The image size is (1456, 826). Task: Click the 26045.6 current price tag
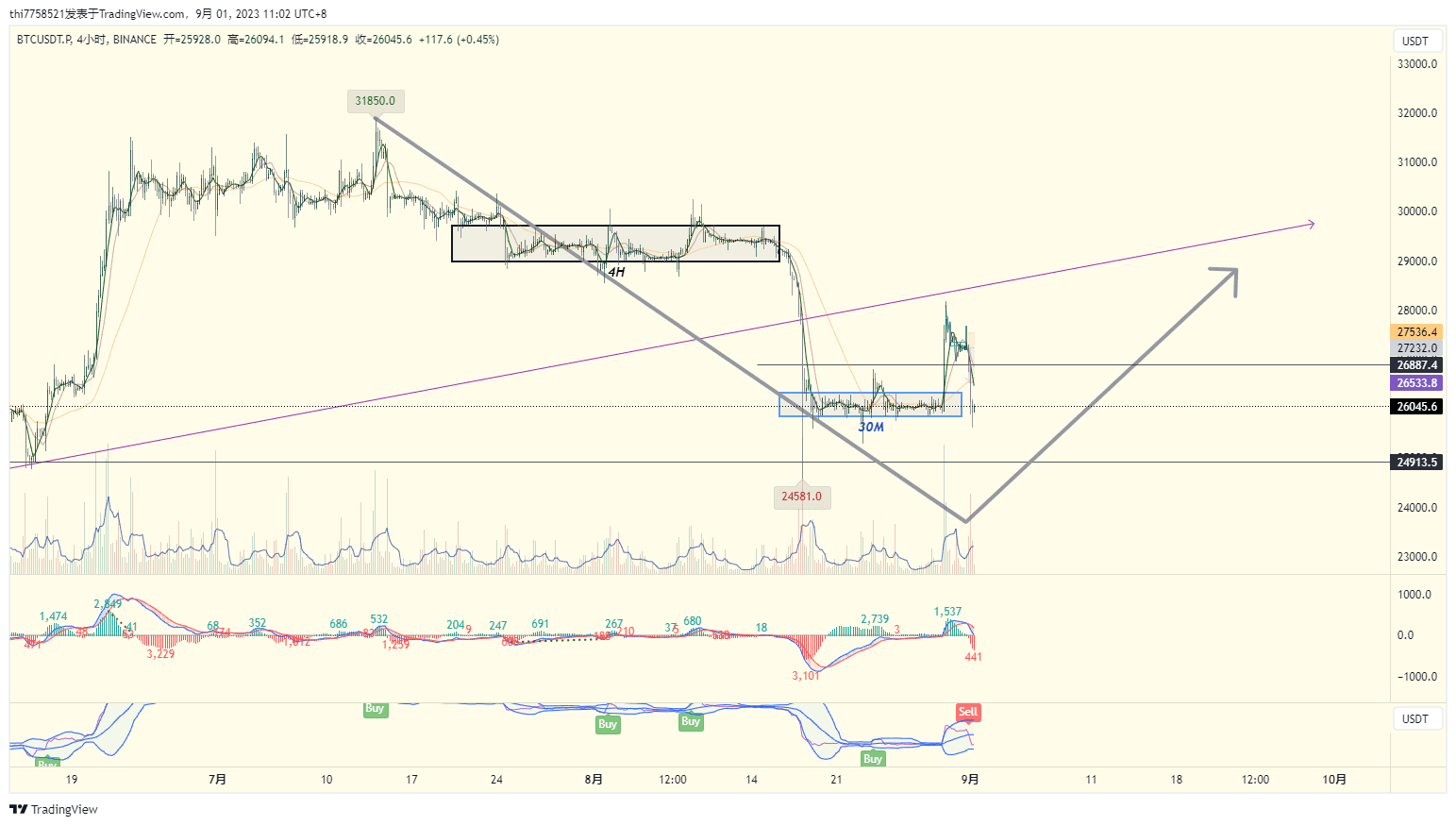coord(1416,407)
